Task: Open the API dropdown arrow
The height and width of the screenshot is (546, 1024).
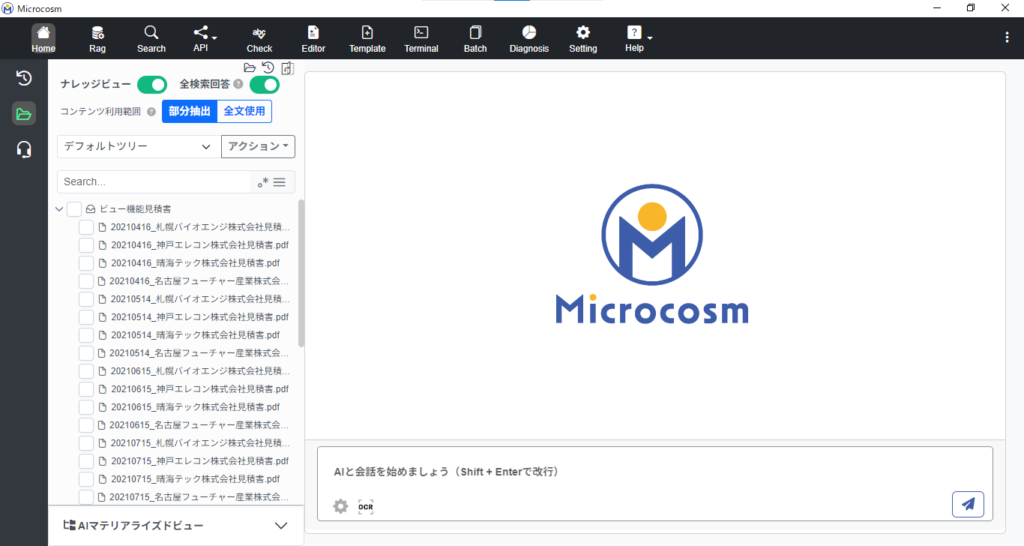Action: pos(214,37)
